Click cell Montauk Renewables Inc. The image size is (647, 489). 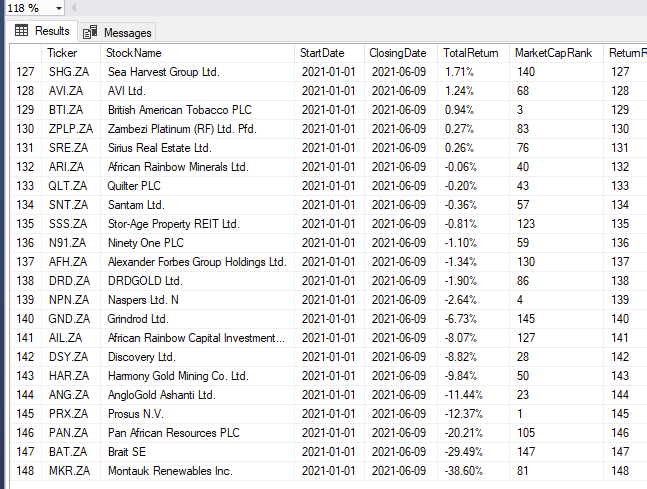[198, 471]
